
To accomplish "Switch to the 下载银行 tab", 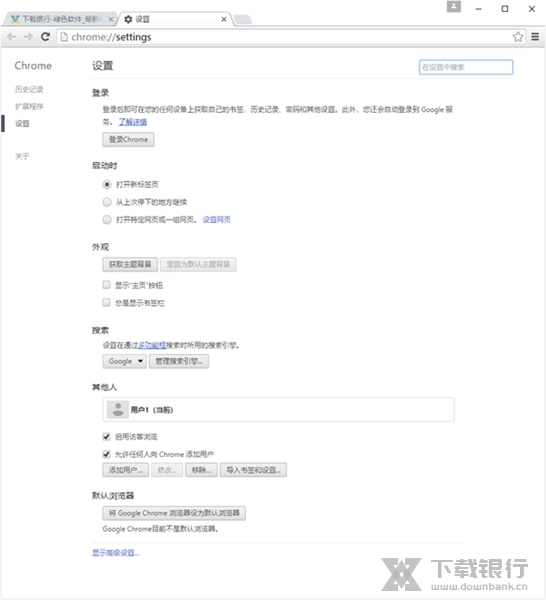I will pyautogui.click(x=59, y=19).
